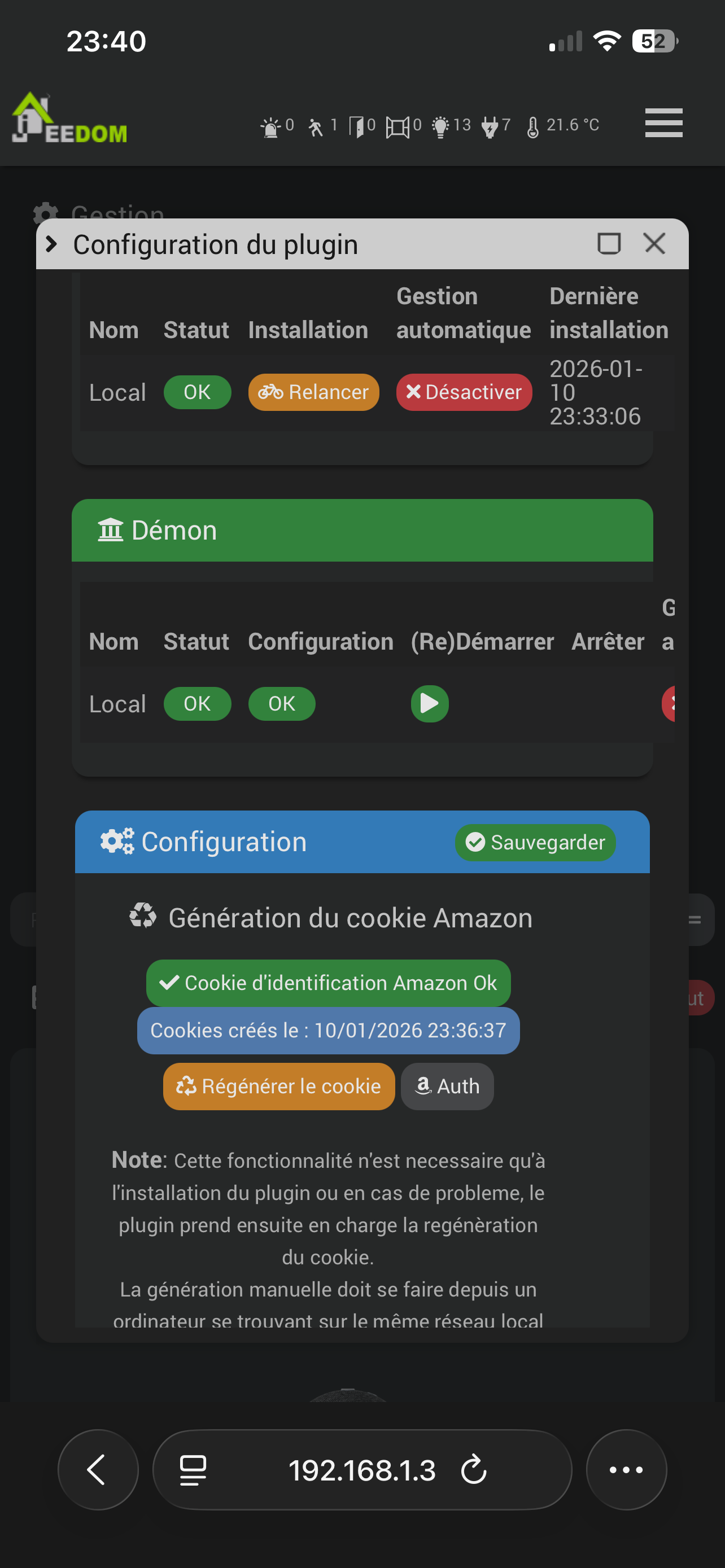Tap the temperature summary icon

pos(532,126)
